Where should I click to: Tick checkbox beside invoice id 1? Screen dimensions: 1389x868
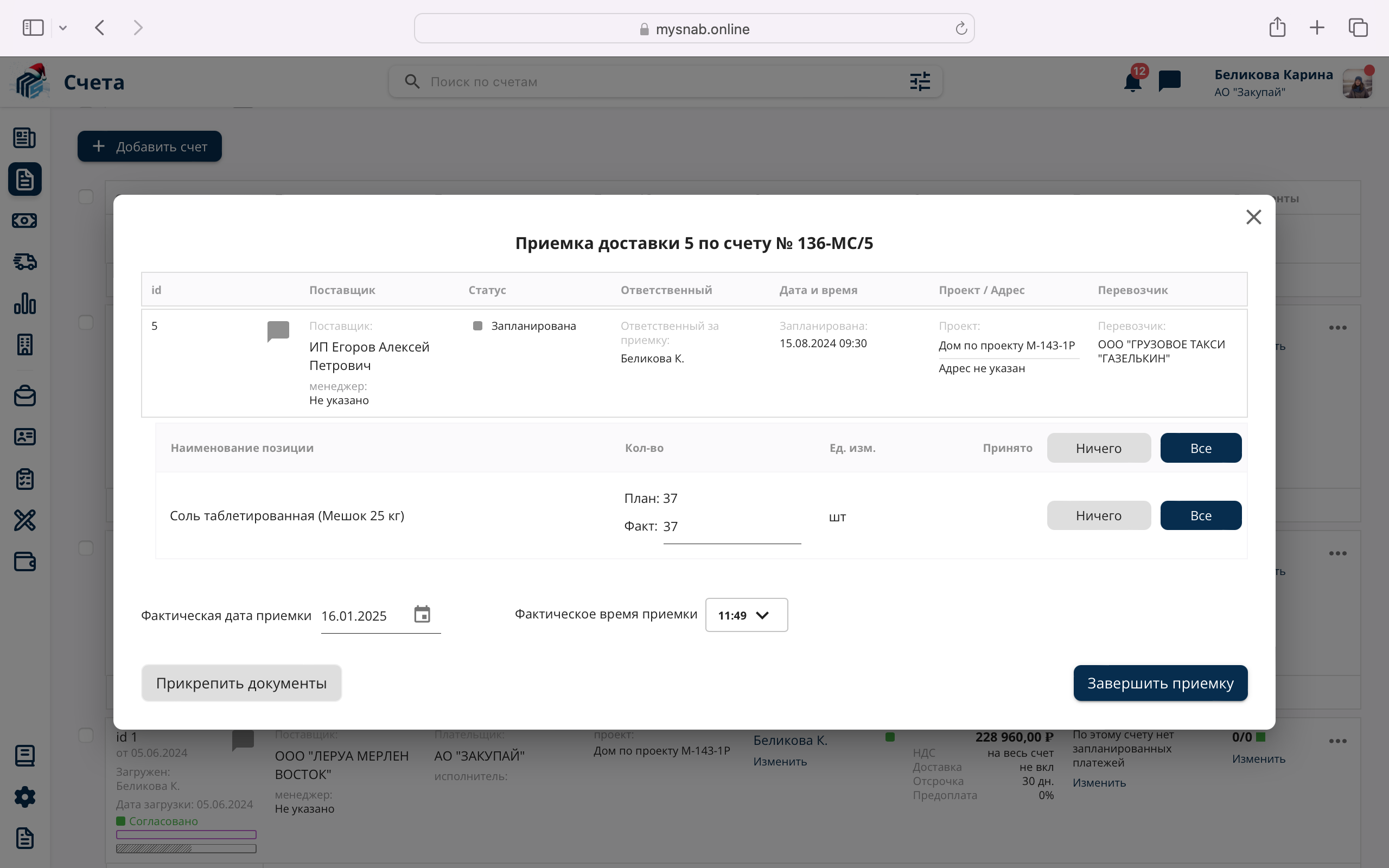click(86, 736)
